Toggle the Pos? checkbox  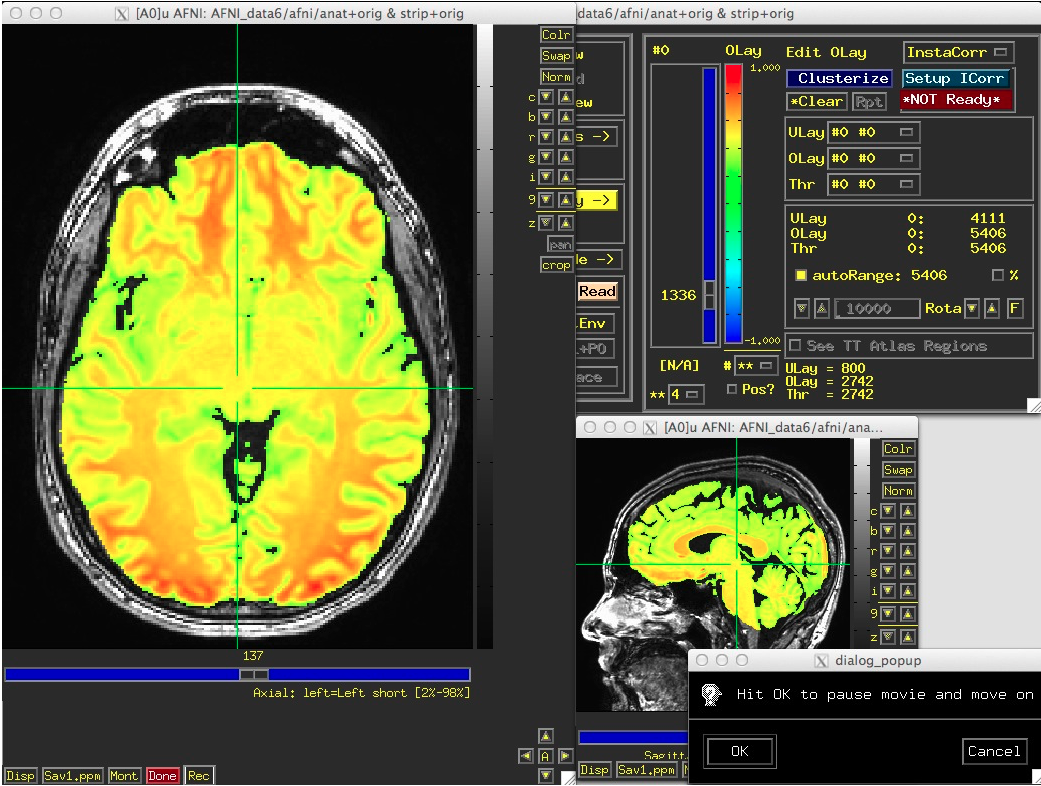click(732, 389)
